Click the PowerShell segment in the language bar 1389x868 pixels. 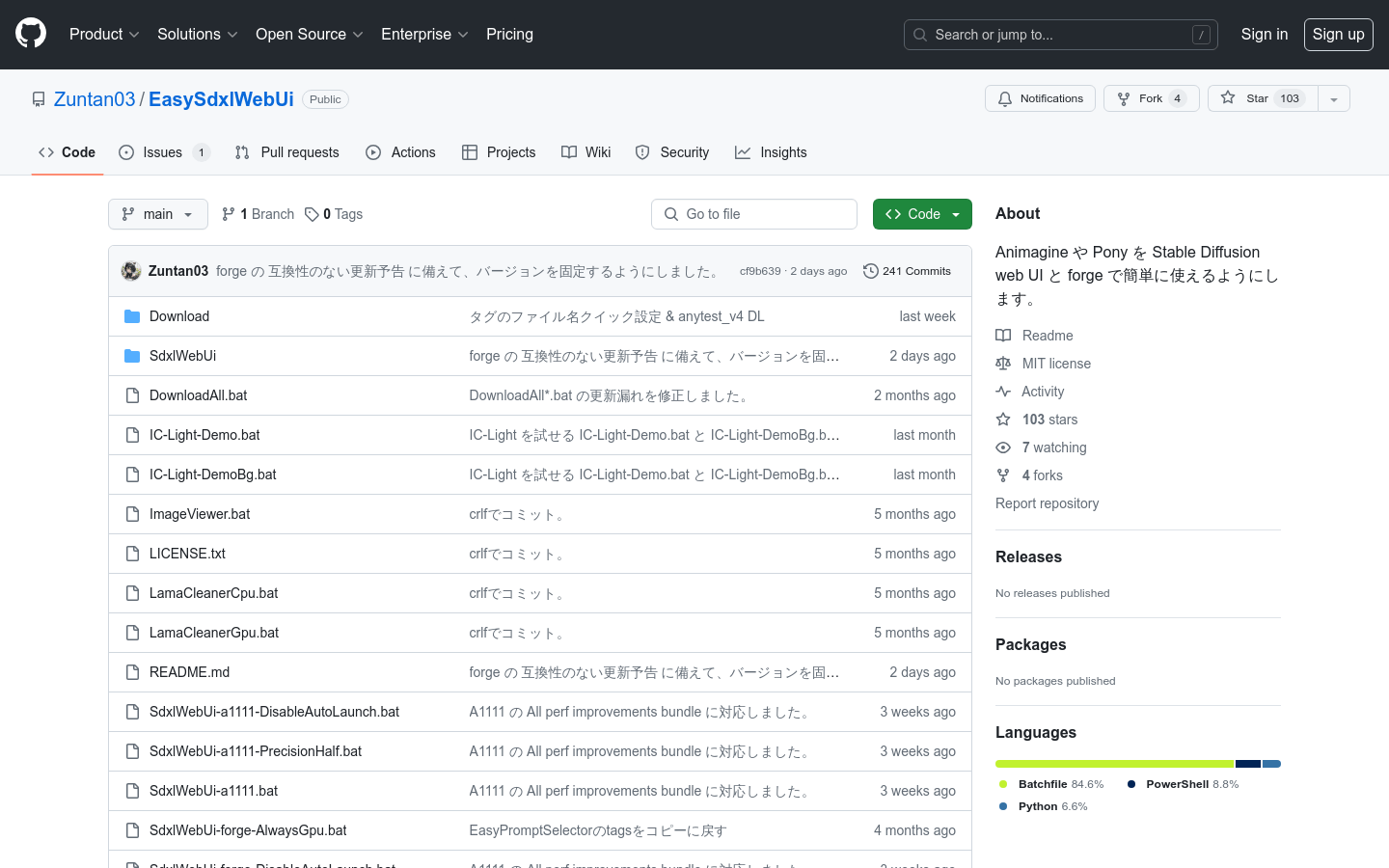1248,764
